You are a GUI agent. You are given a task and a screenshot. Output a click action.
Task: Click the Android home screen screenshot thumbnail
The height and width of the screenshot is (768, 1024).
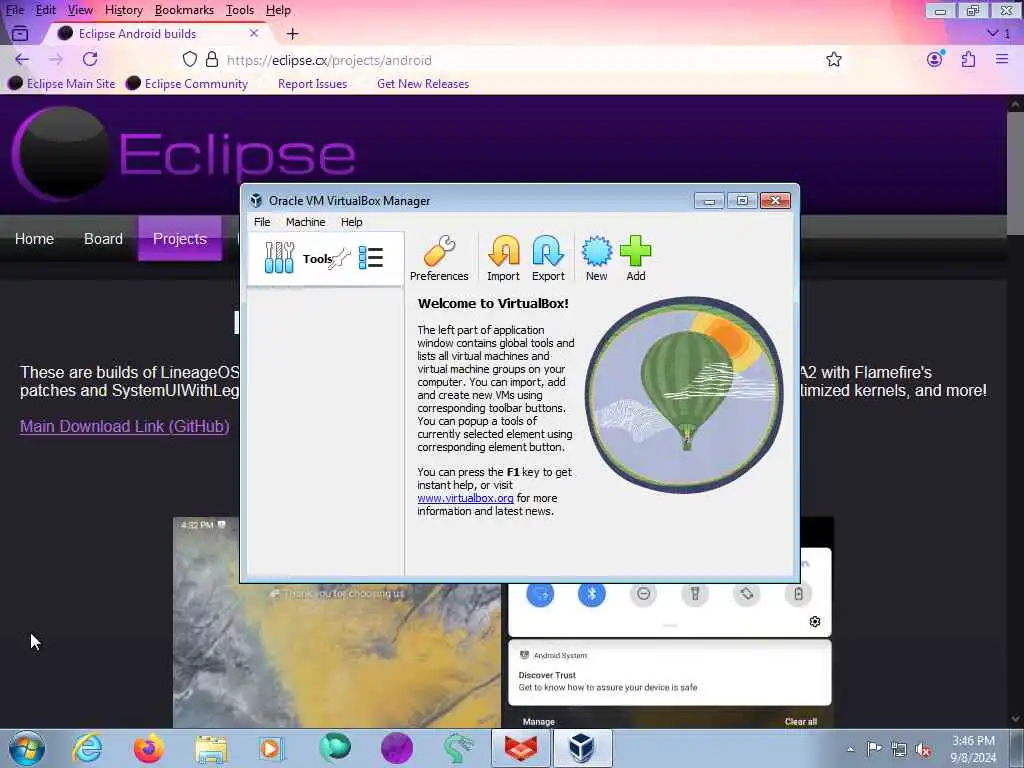click(x=336, y=622)
